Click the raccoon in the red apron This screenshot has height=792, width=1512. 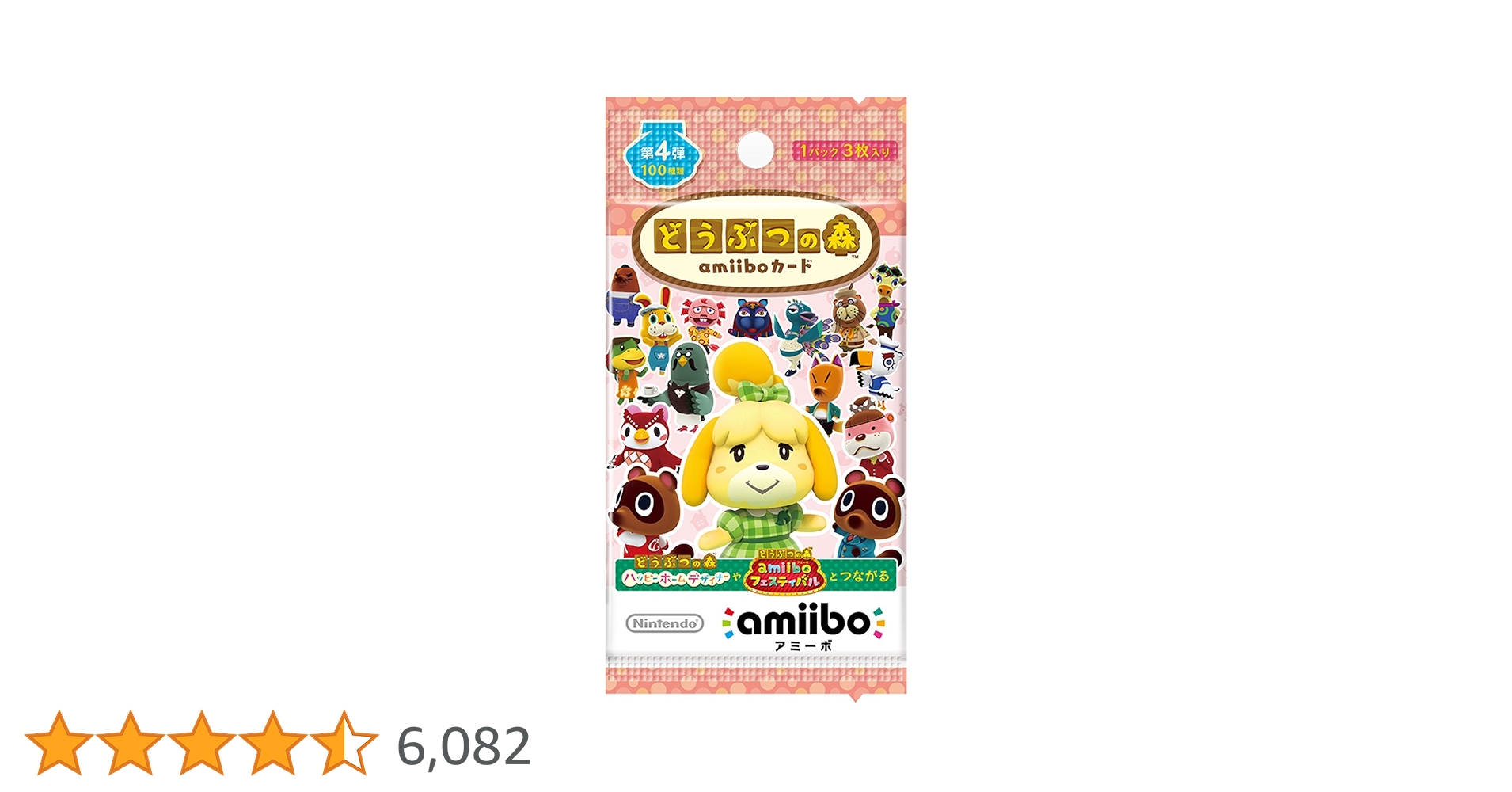[645, 511]
